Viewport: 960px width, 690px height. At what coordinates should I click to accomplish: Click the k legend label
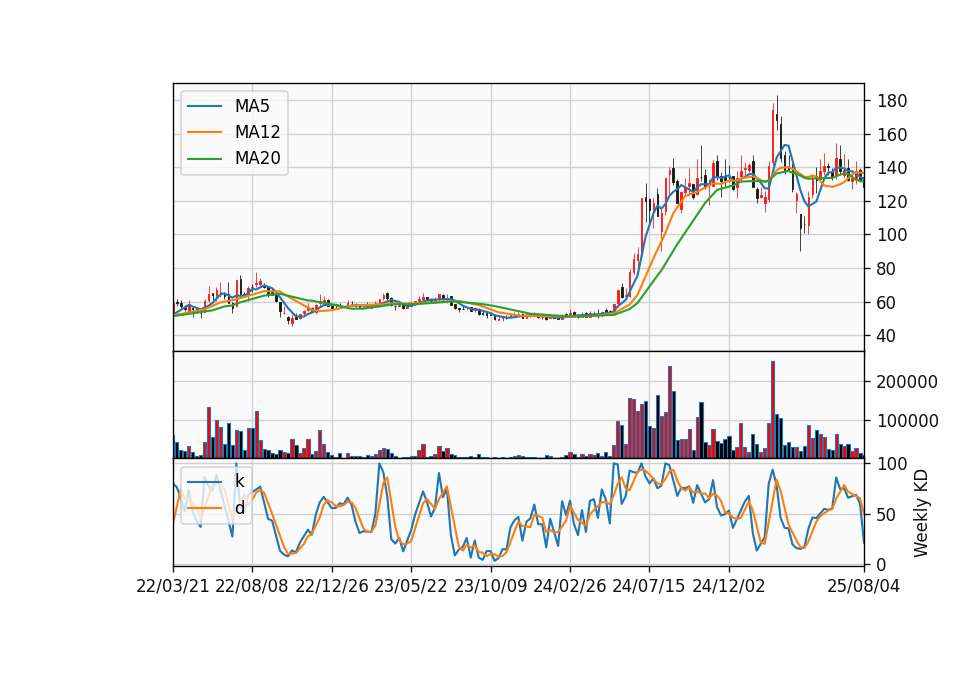pyautogui.click(x=239, y=481)
